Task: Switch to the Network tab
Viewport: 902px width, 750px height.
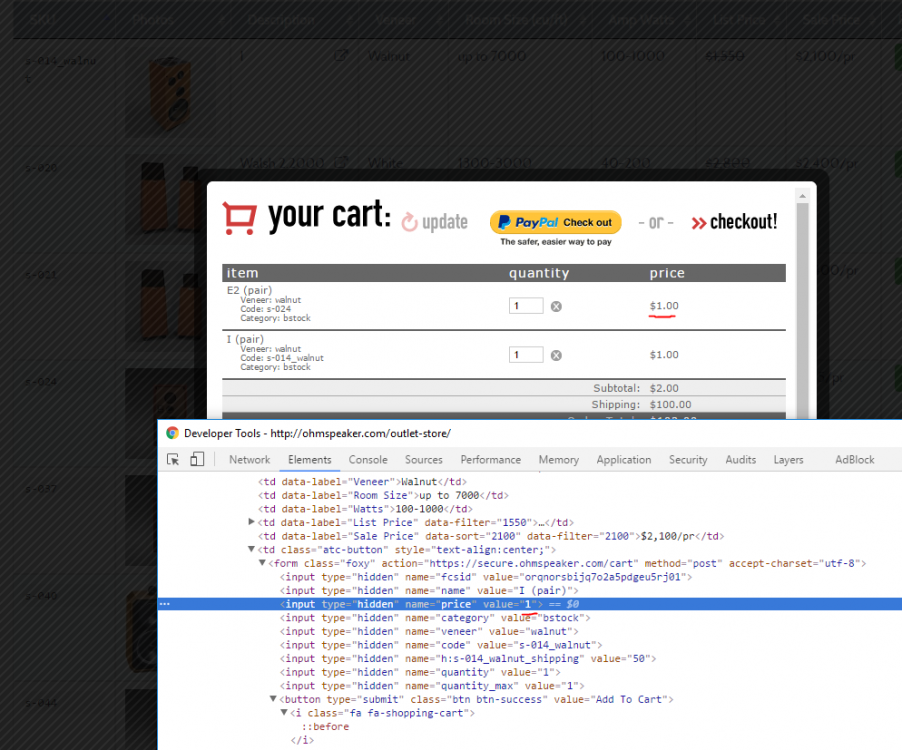Action: (249, 460)
